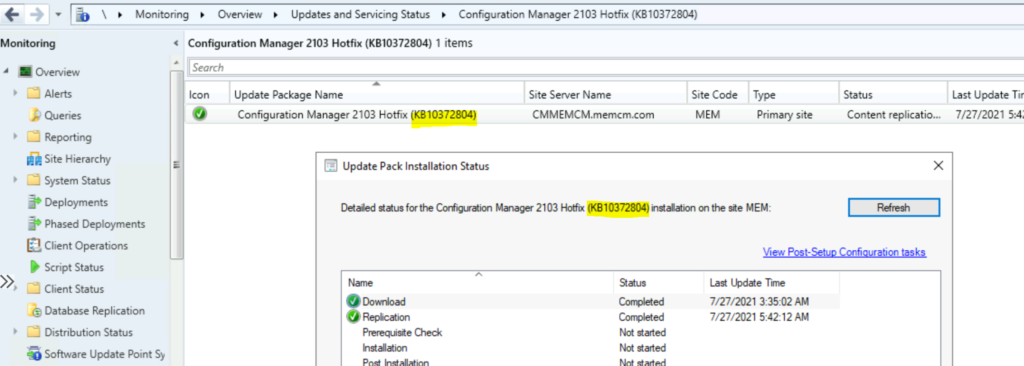Click the Client Operations icon
This screenshot has width=1024, height=366.
tap(34, 246)
